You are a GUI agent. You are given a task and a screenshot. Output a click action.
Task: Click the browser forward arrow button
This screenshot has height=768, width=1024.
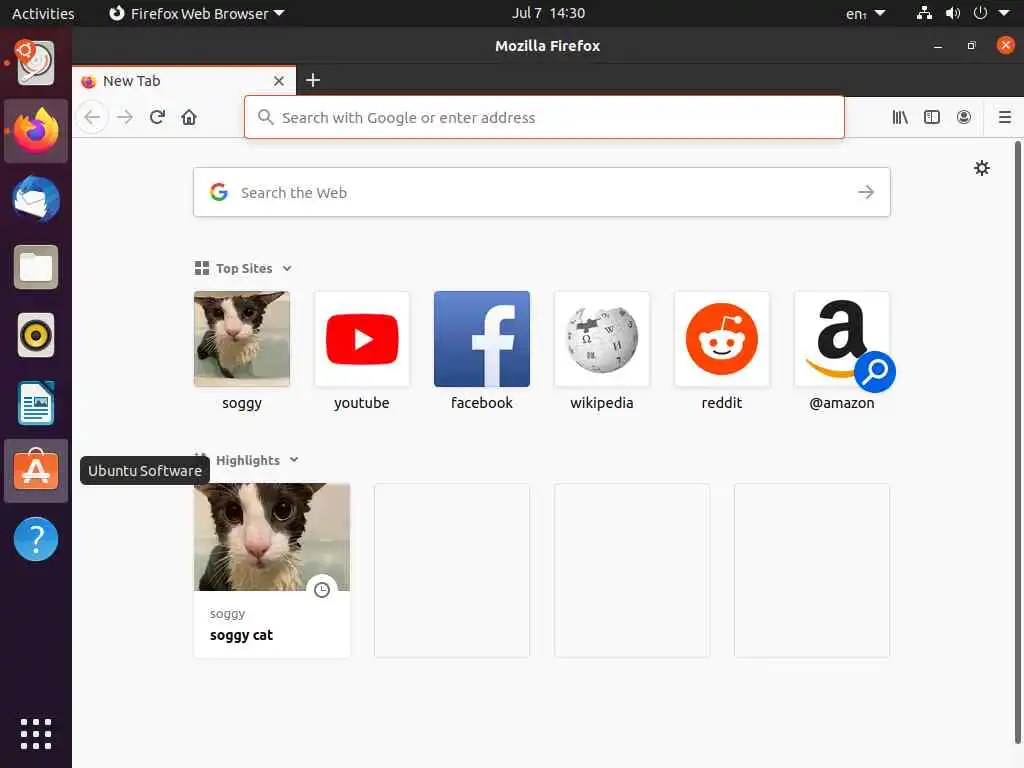(x=125, y=118)
